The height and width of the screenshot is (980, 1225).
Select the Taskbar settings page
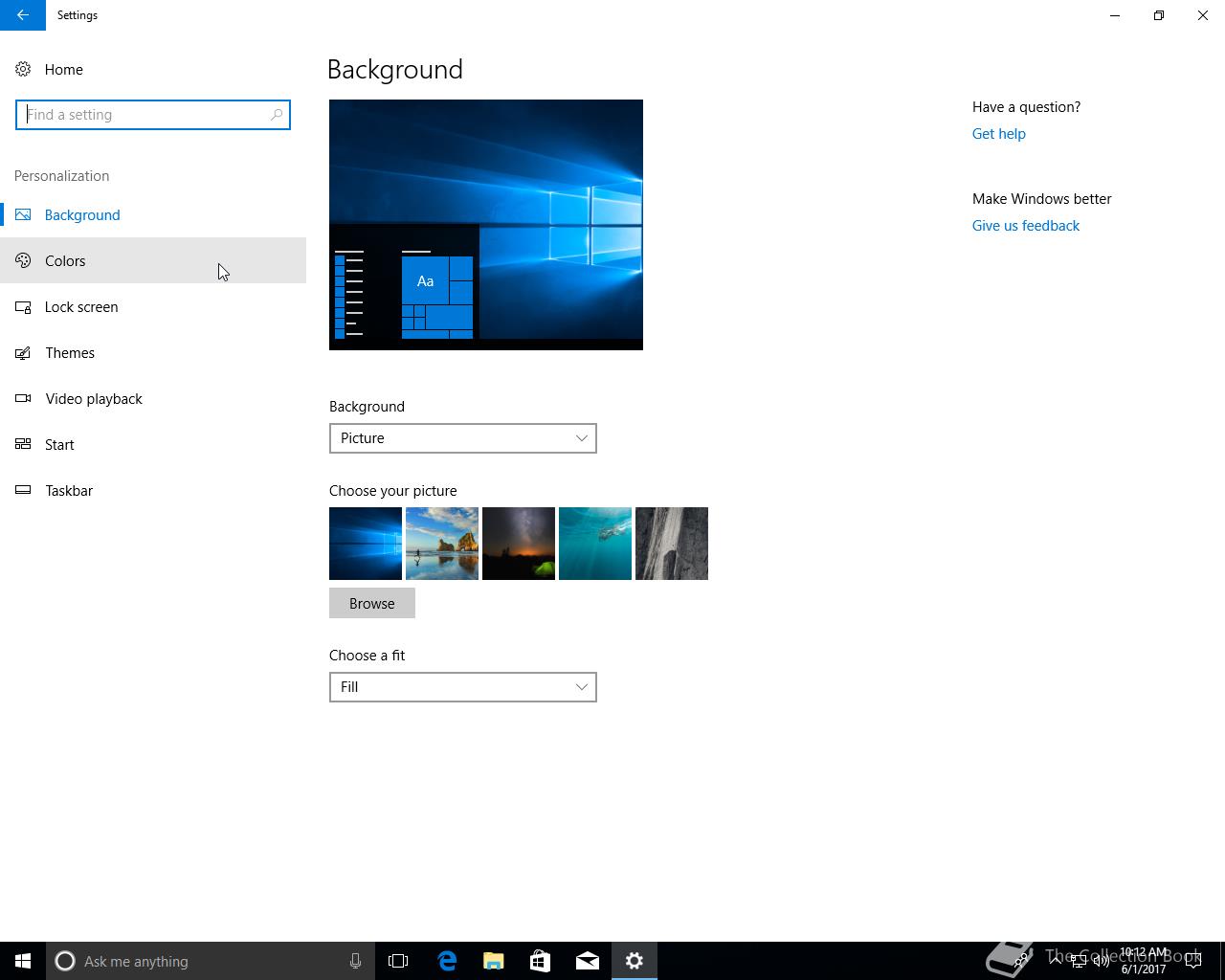coord(69,490)
